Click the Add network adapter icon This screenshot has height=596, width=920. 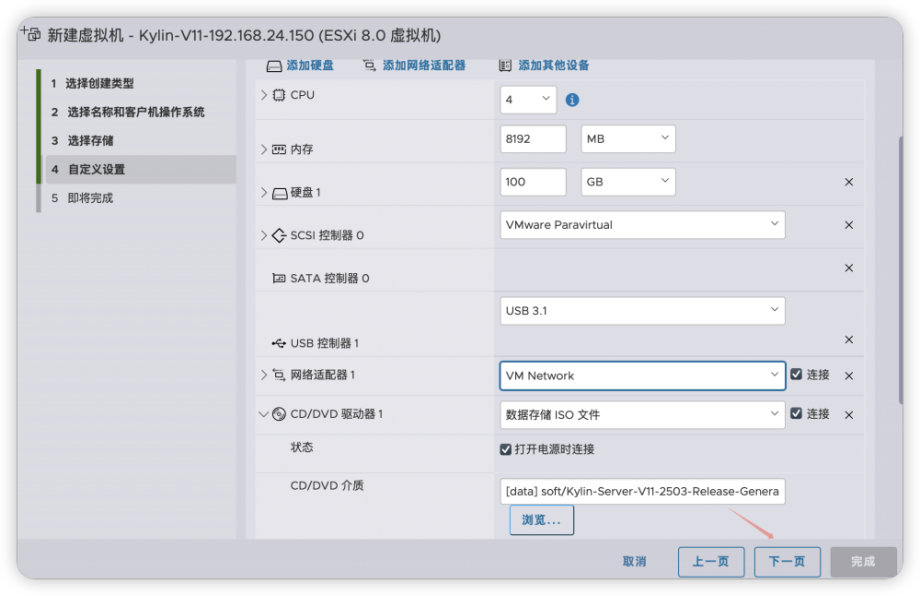tap(370, 65)
